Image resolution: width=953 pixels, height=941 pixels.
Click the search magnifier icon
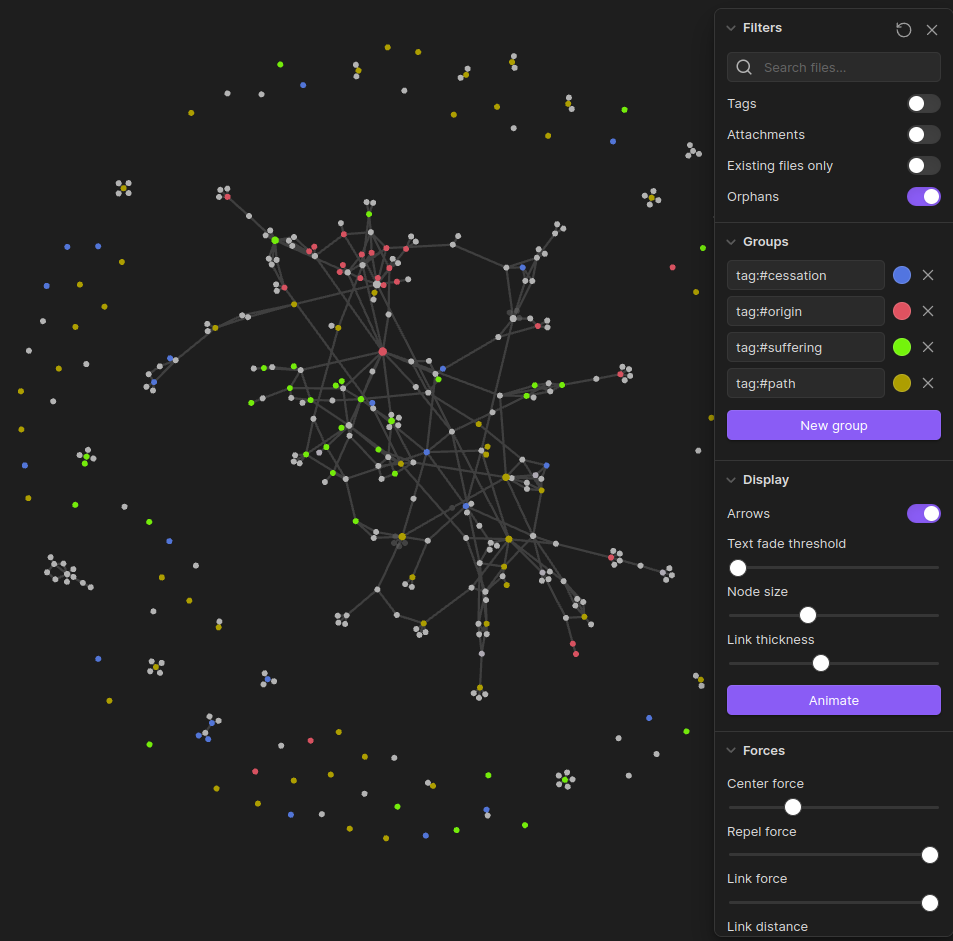744,68
